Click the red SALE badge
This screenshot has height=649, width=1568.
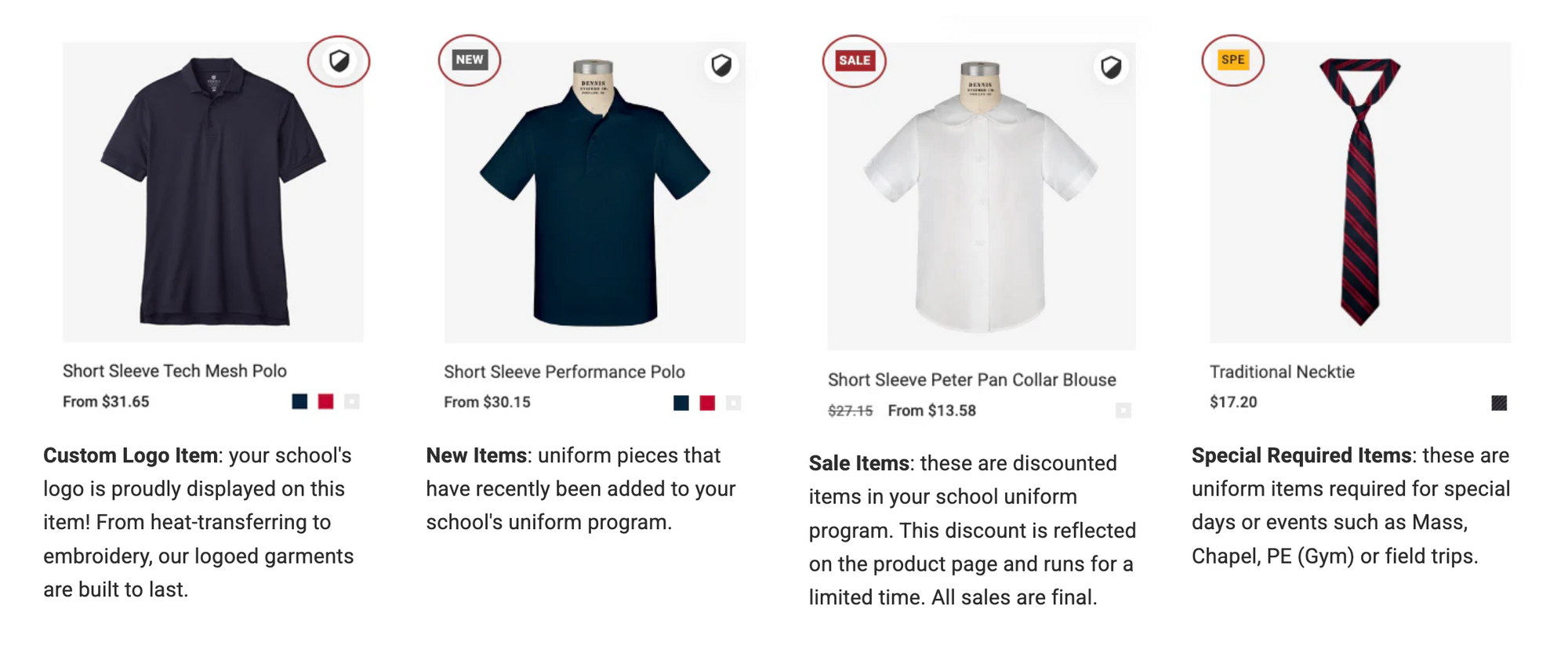point(854,60)
